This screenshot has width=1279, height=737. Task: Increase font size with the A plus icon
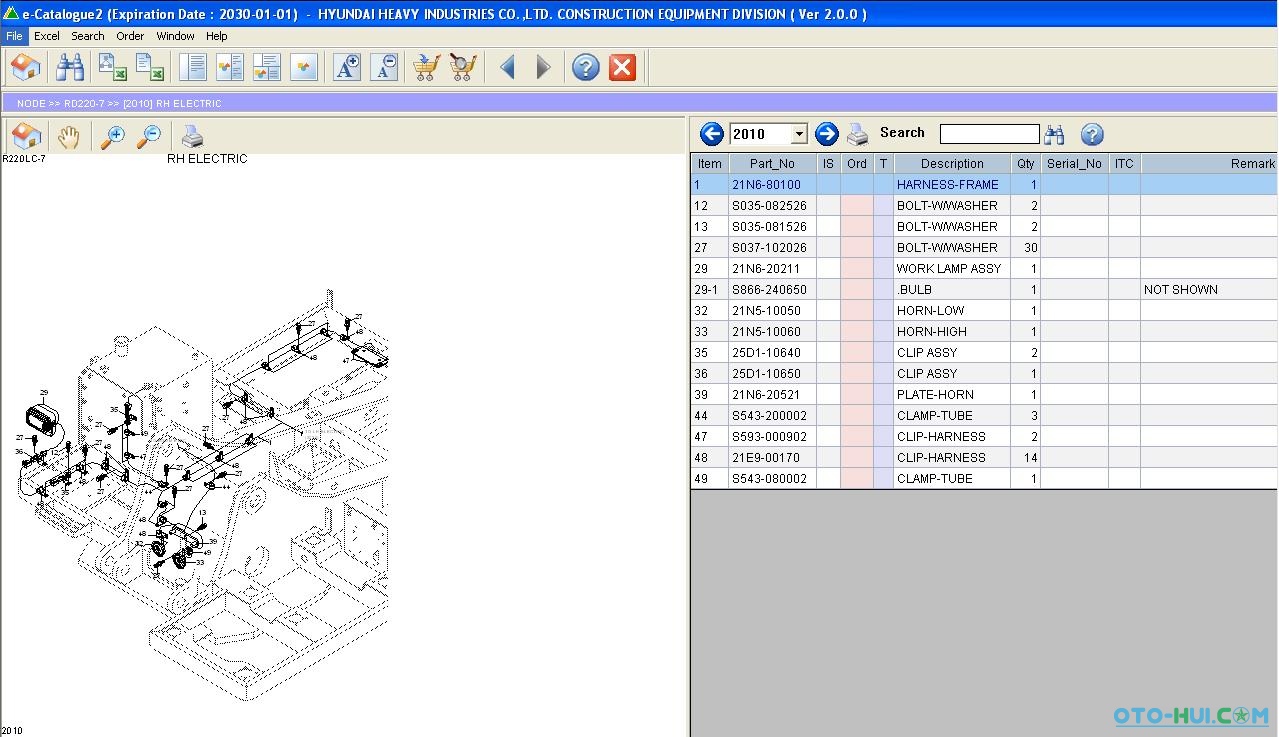coord(347,67)
